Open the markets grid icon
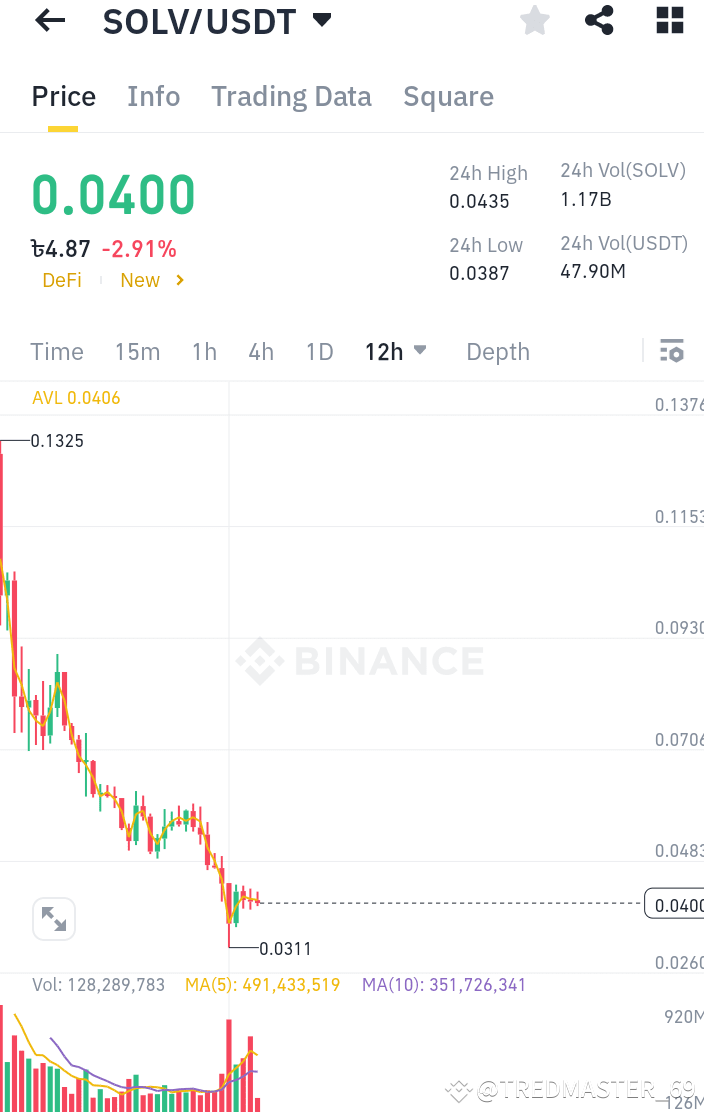 click(669, 20)
